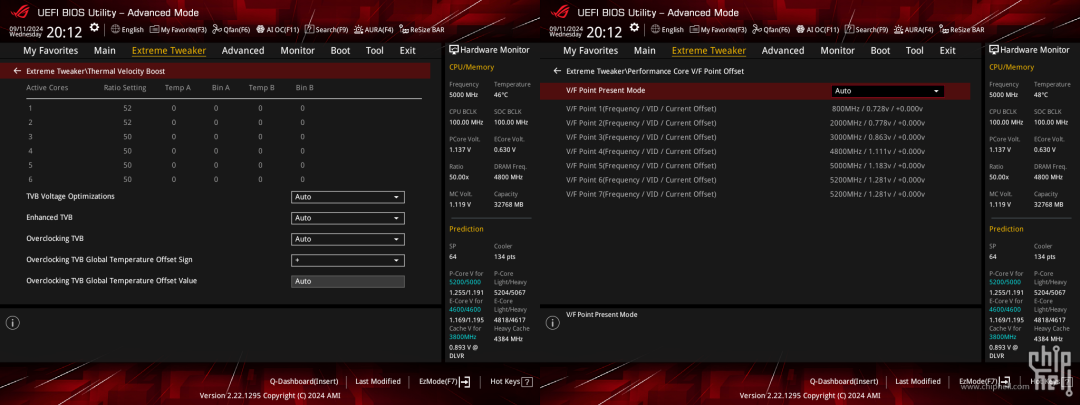This screenshot has height=405, width=1080.
Task: Go back using arrow beside Performance Core V/F path
Action: coord(557,71)
